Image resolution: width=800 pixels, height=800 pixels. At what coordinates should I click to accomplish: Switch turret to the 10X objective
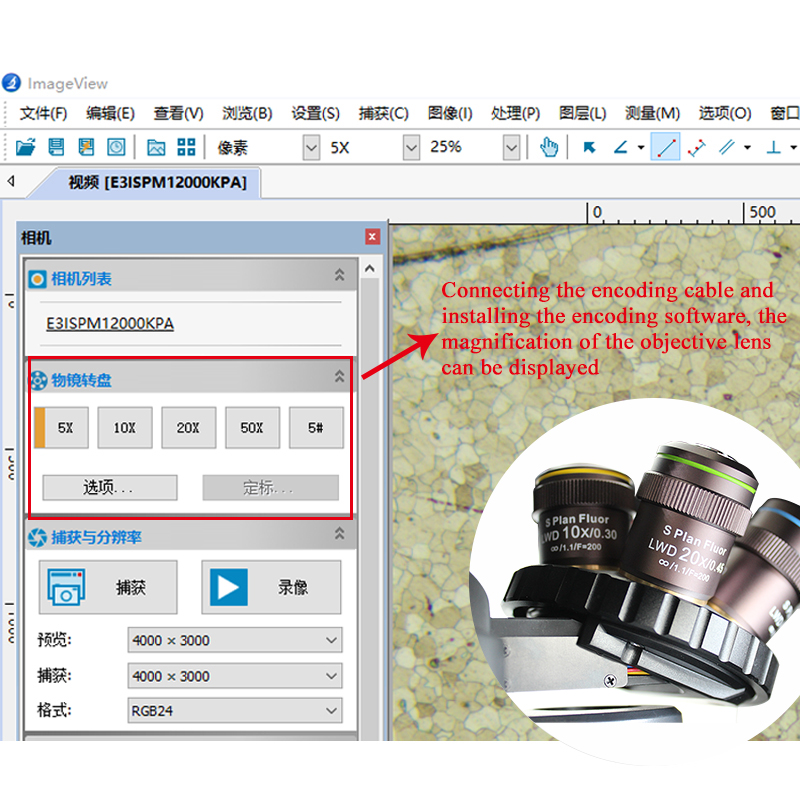click(125, 428)
